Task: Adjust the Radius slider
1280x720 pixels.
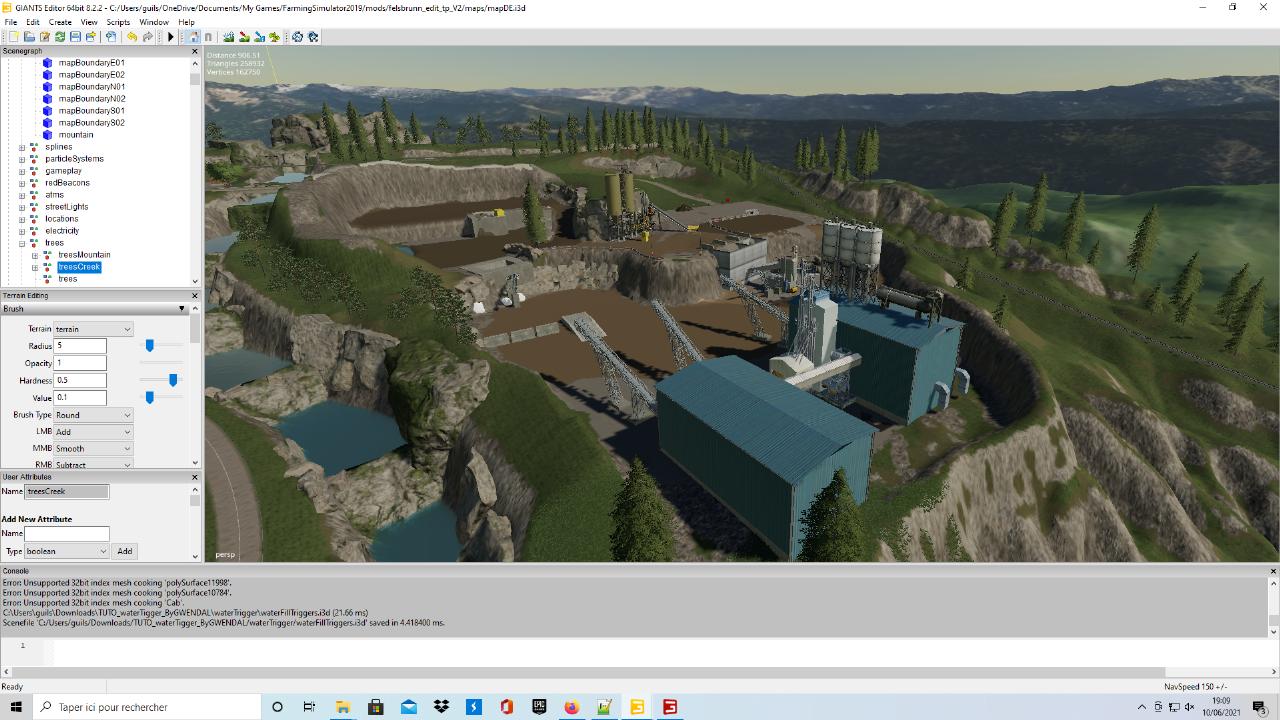Action: tap(149, 345)
